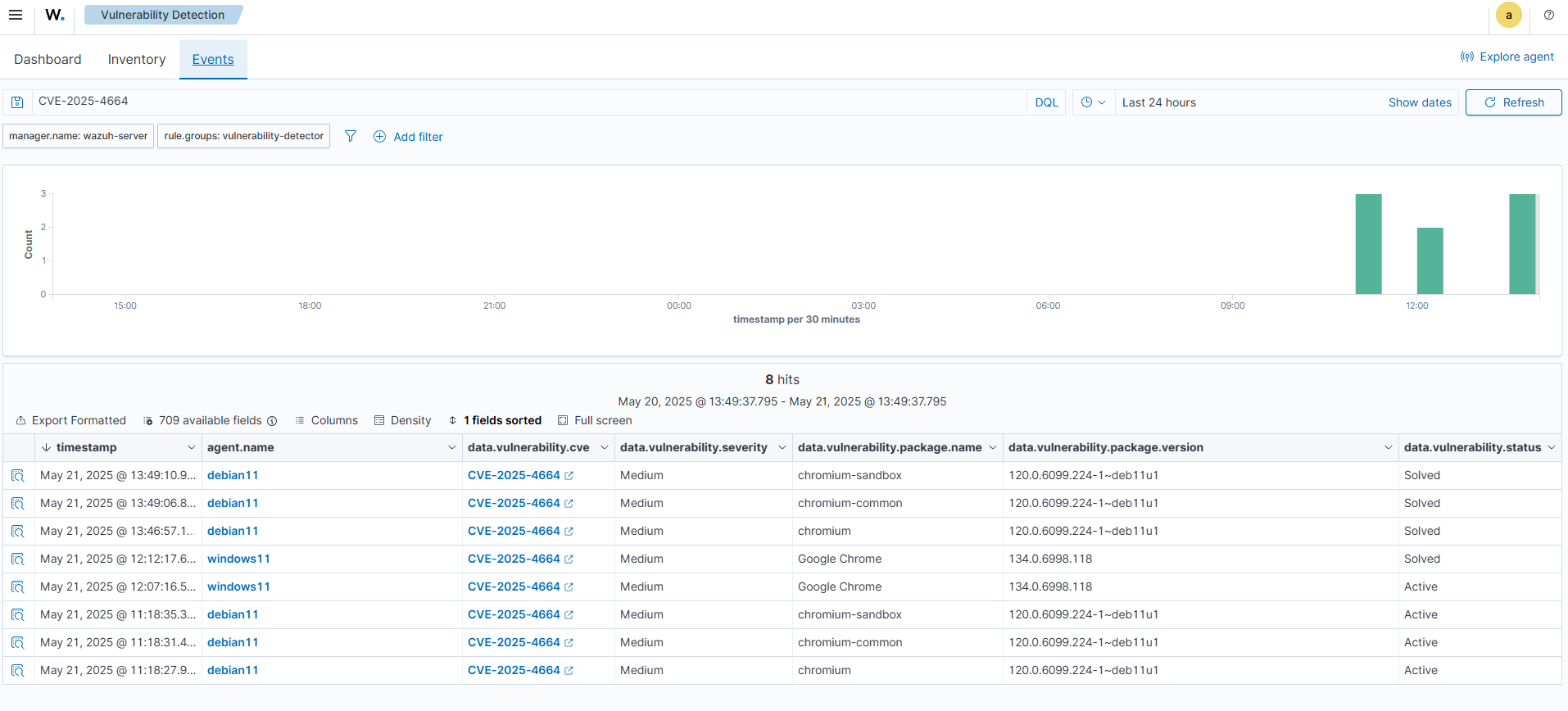Inspect details of windows11 Active event row
Viewport: 1568px width, 711px height.
18,587
